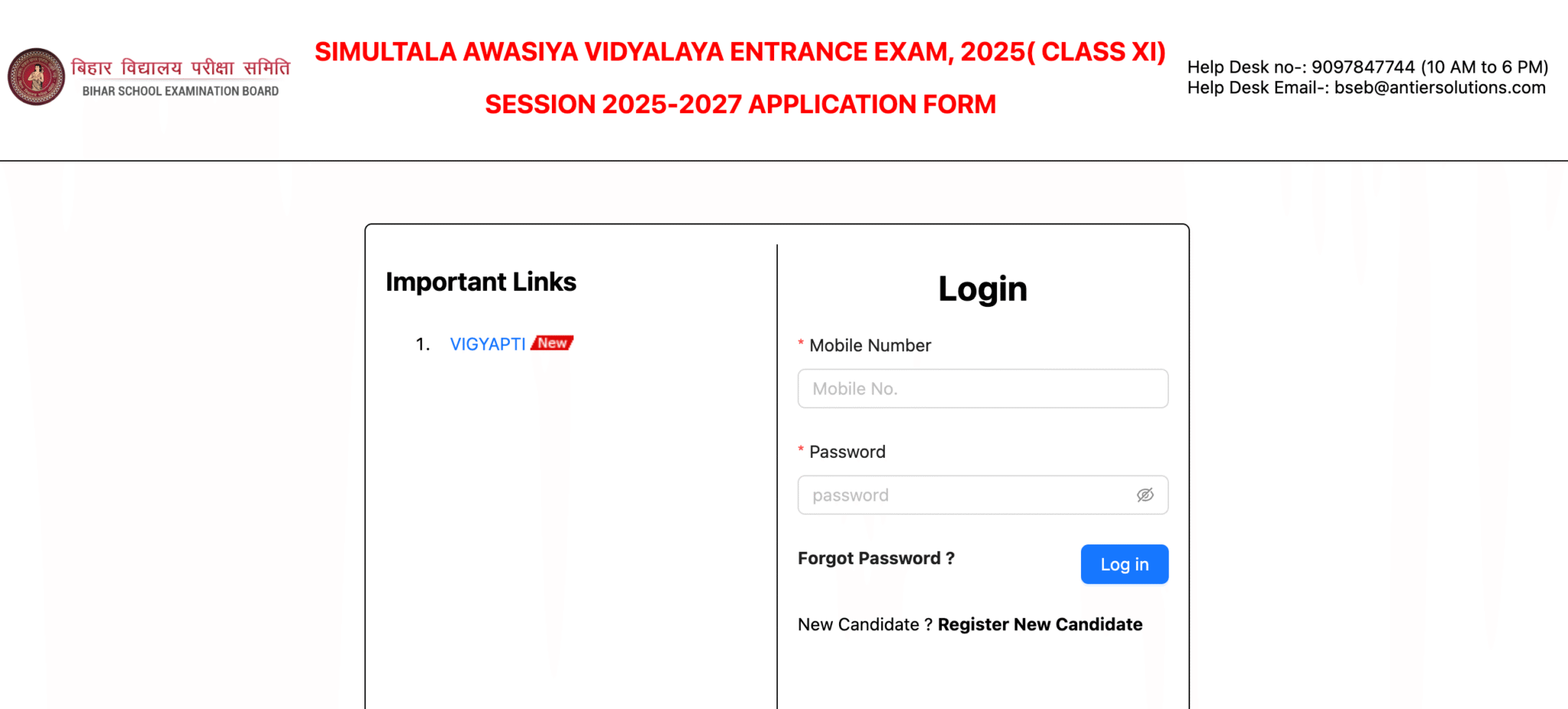Click the 'Forgot Password ?' link

tap(876, 558)
